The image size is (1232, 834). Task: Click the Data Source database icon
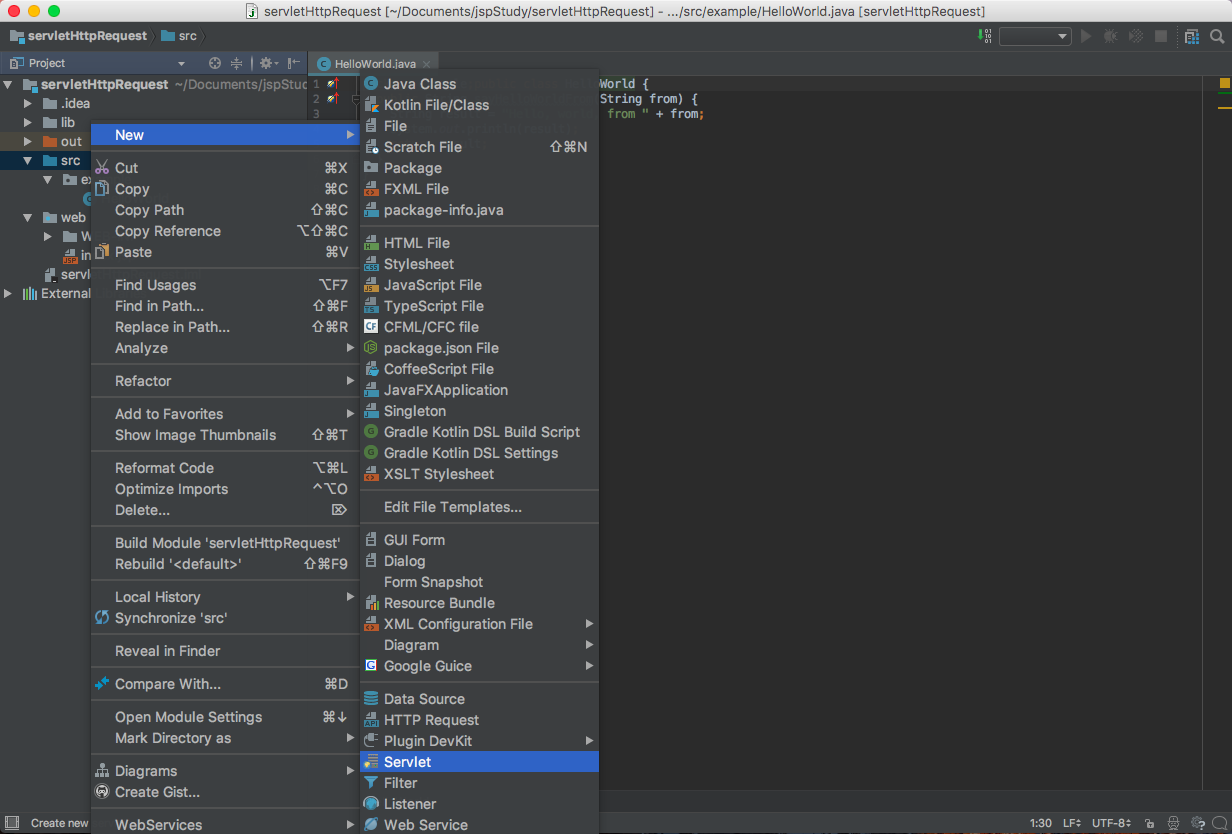click(371, 699)
